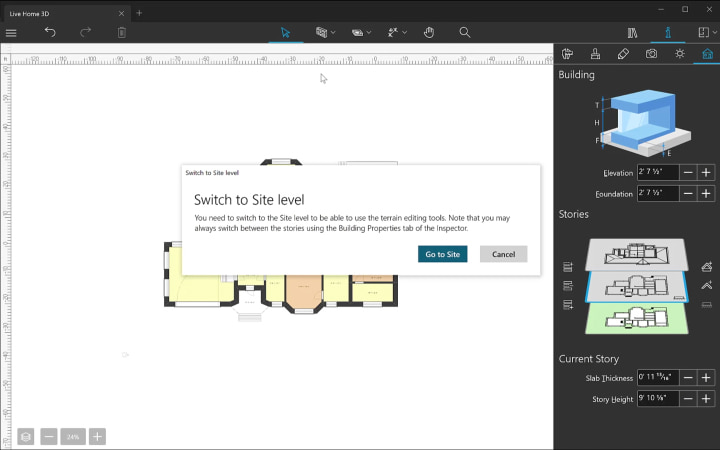Image resolution: width=720 pixels, height=450 pixels.
Task: Select the highlighted middle story thumbnail
Action: point(636,287)
